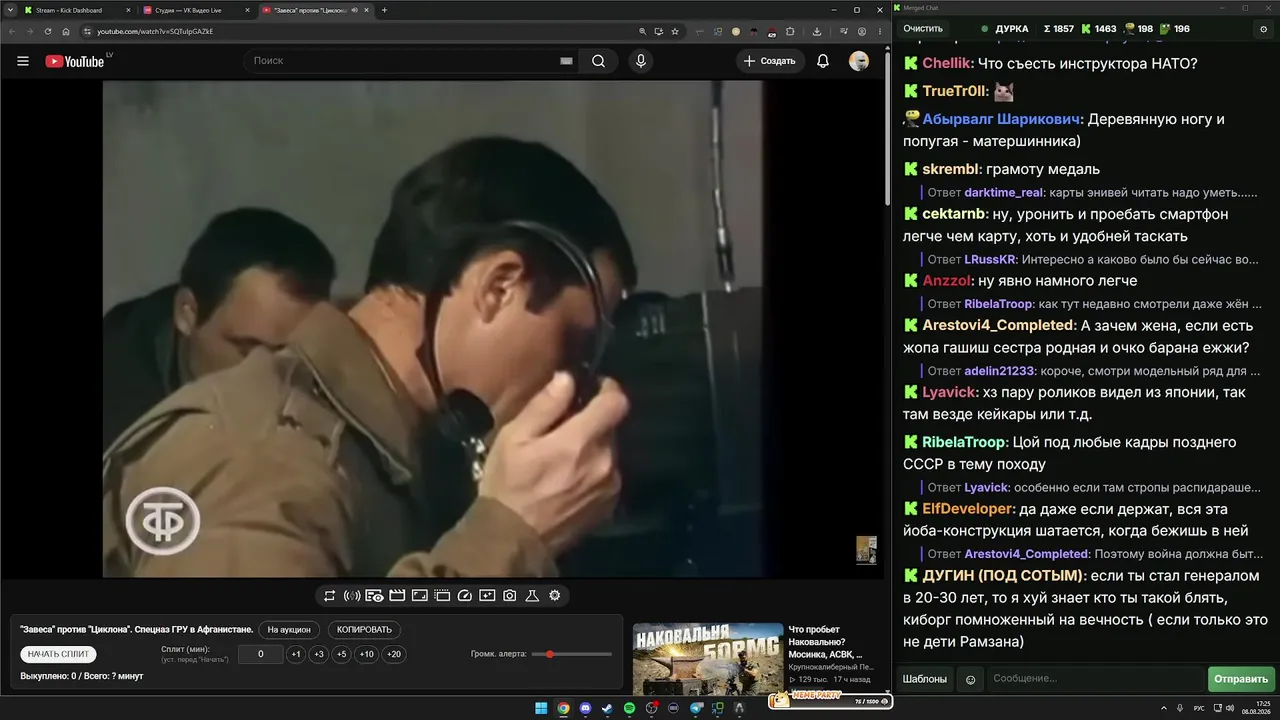Open Spotify from the taskbar

pos(629,708)
